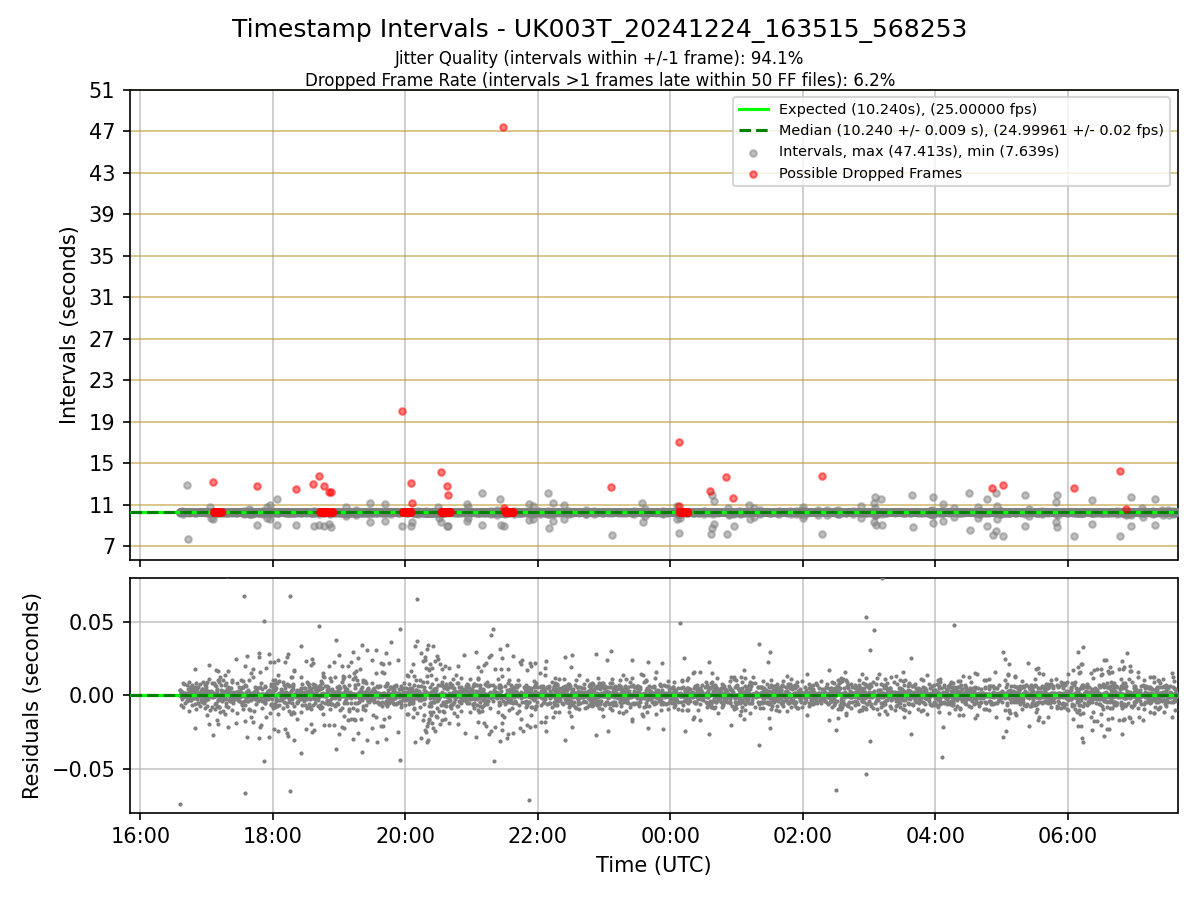Click the '0.05' tick label on the residuals axis
1200x900 pixels.
92,622
